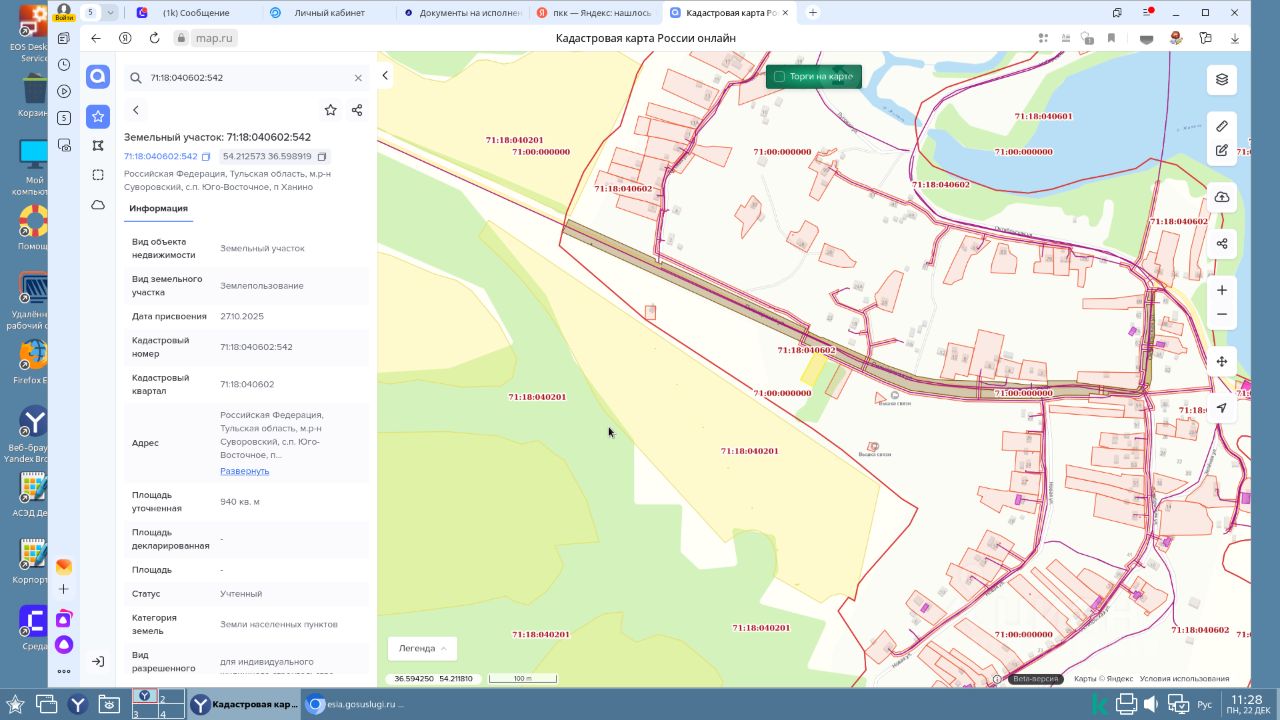
Task: Add land parcel to favorites star
Action: (x=331, y=110)
